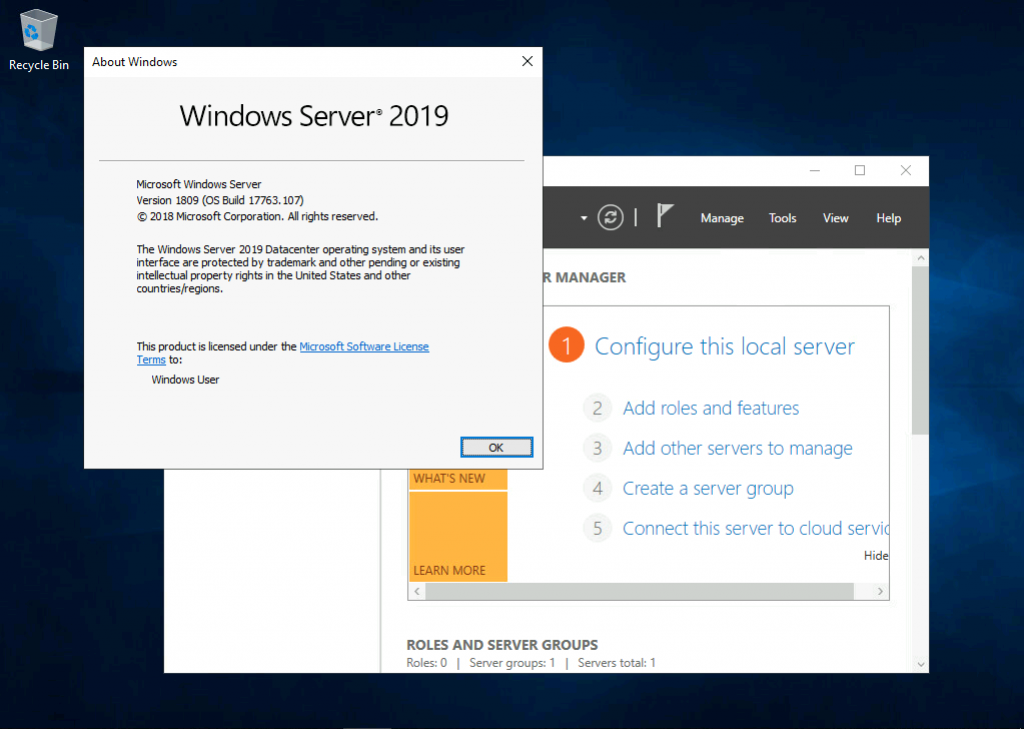The width and height of the screenshot is (1024, 729).
Task: Hide the welcome tile
Action: tap(875, 555)
